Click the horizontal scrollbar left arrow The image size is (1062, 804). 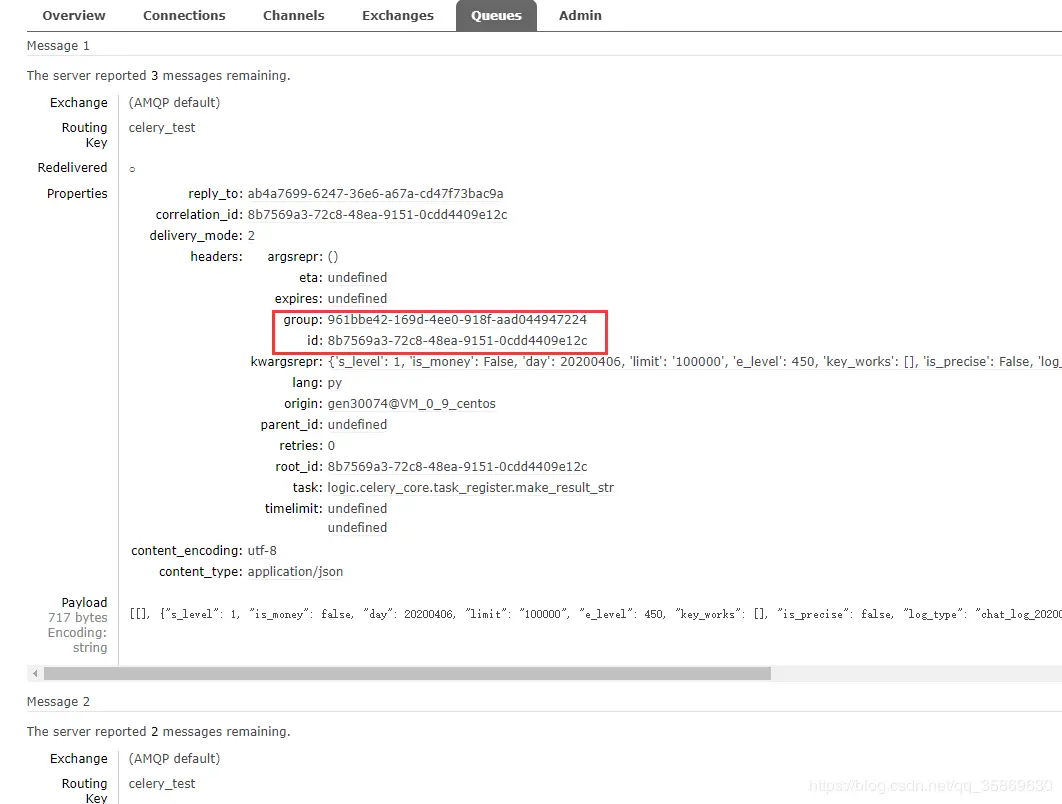[35, 673]
